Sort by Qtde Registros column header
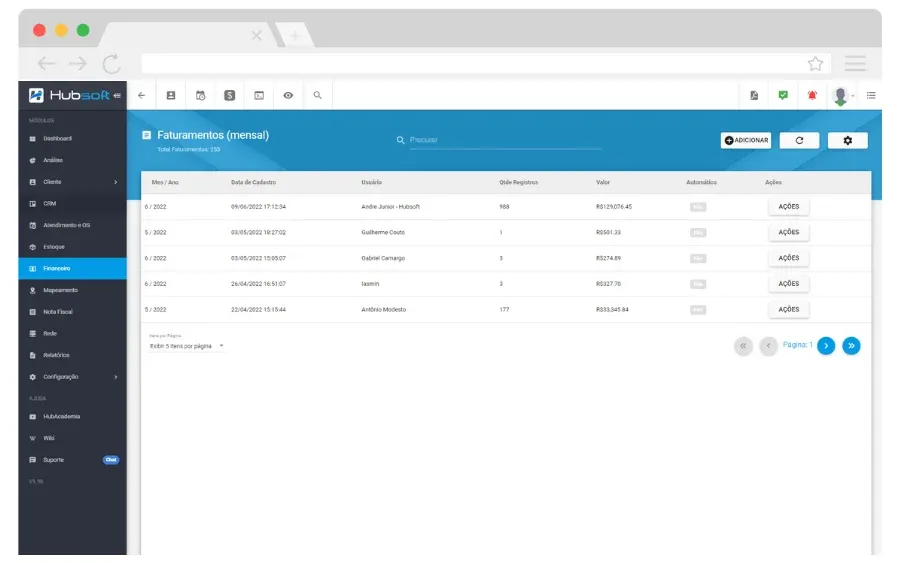Screen dimensions: 900x563 click(518, 183)
